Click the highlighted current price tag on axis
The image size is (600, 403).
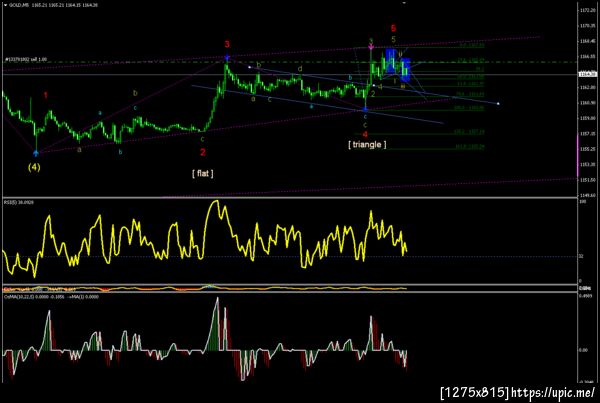click(x=588, y=74)
